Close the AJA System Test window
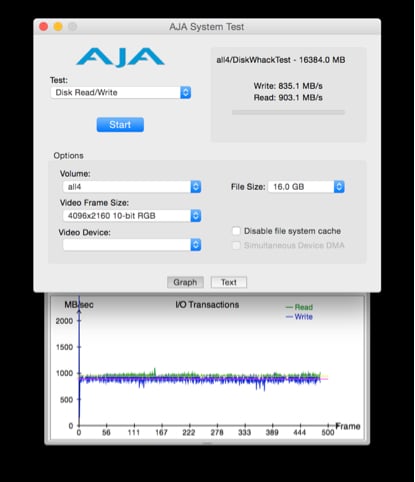This screenshot has width=415, height=482. 44,26
